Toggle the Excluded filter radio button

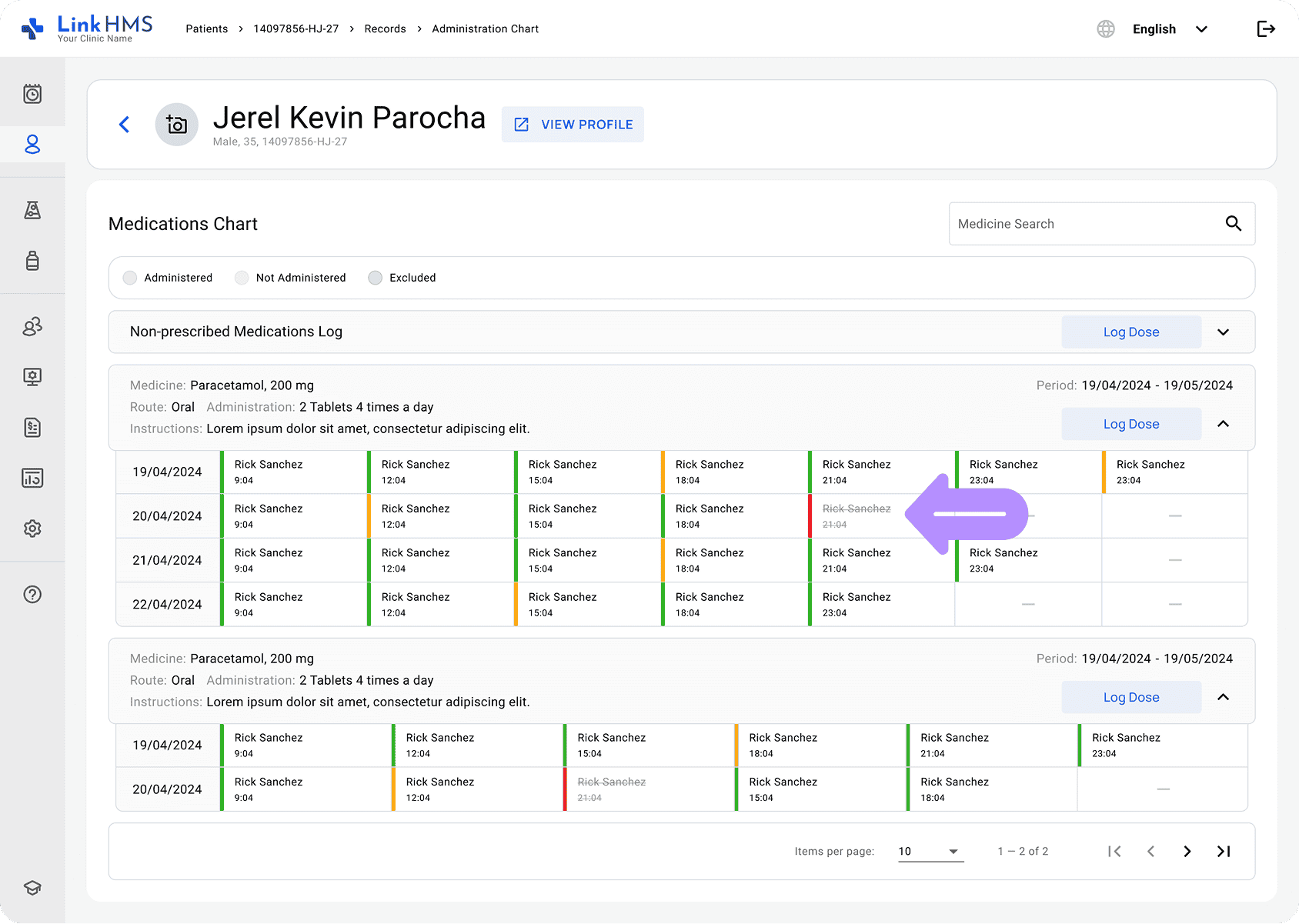(376, 278)
